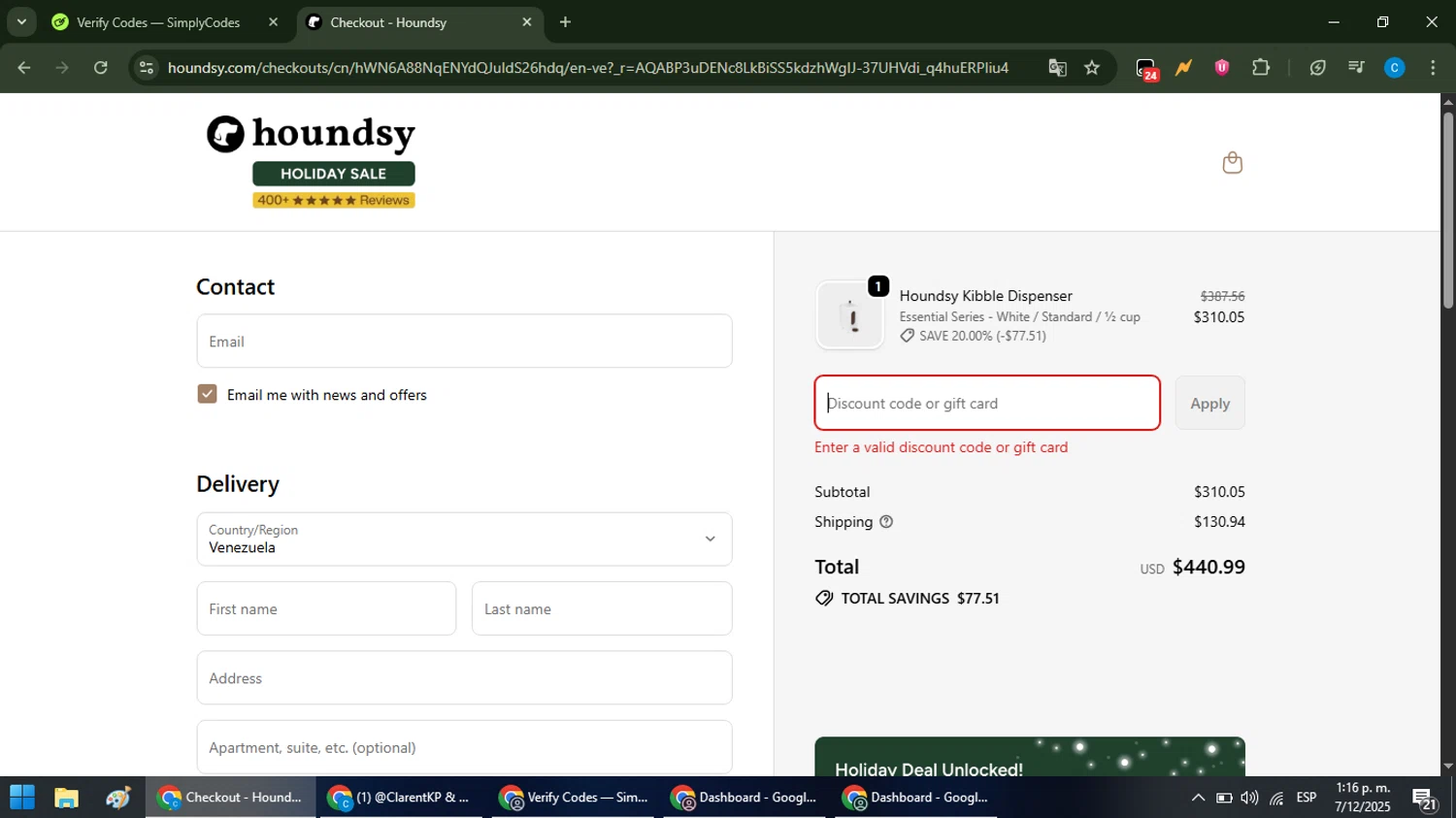
Task: Click the orange lightning extension icon
Action: click(x=1183, y=68)
